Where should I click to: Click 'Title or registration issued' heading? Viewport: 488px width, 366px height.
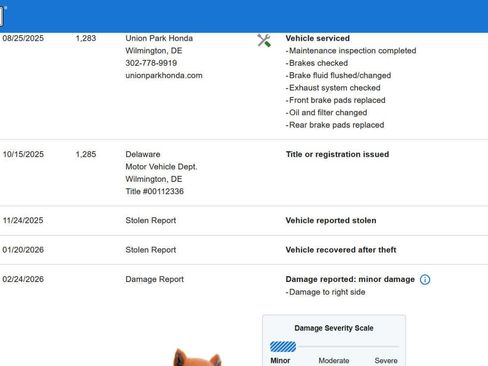coord(337,154)
